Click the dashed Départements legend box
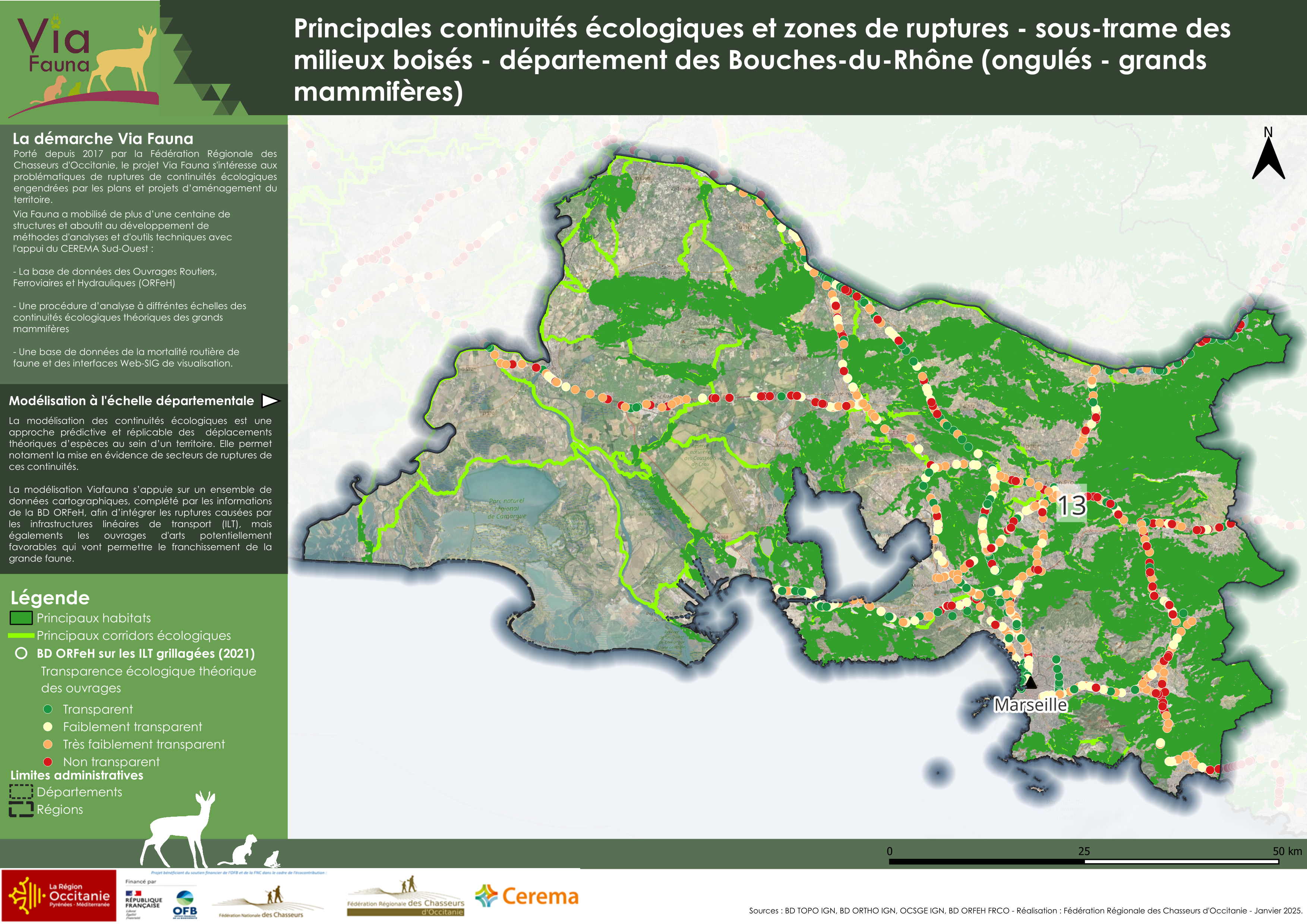This screenshot has width=1307, height=924. [21, 792]
